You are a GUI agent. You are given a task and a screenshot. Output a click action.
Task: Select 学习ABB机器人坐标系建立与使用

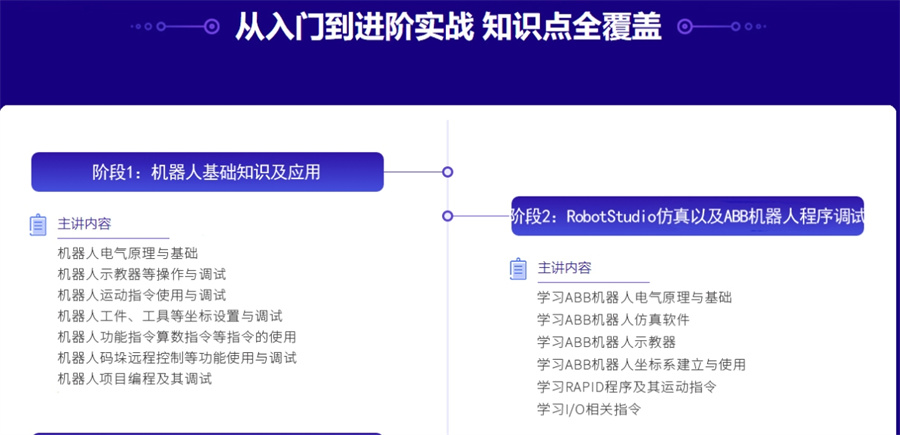[x=641, y=364]
